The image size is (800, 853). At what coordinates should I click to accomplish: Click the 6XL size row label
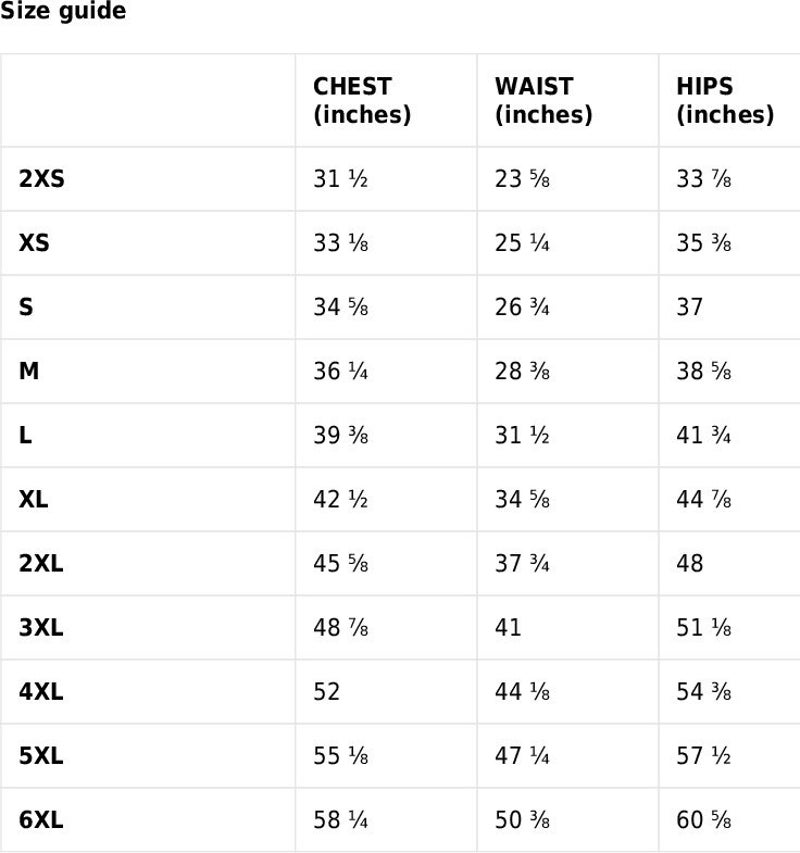click(41, 820)
